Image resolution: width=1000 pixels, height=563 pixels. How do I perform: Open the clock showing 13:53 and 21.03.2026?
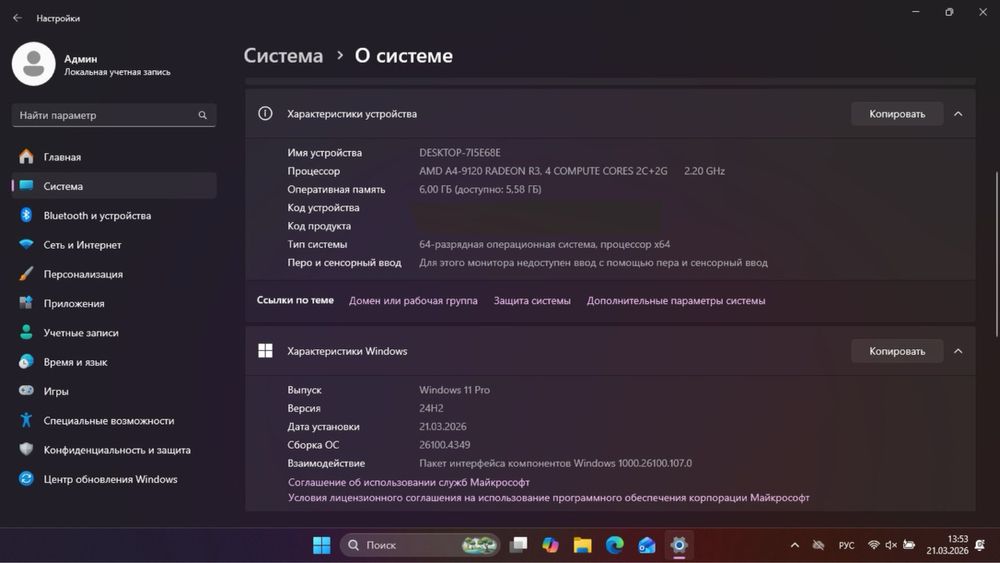(x=948, y=545)
